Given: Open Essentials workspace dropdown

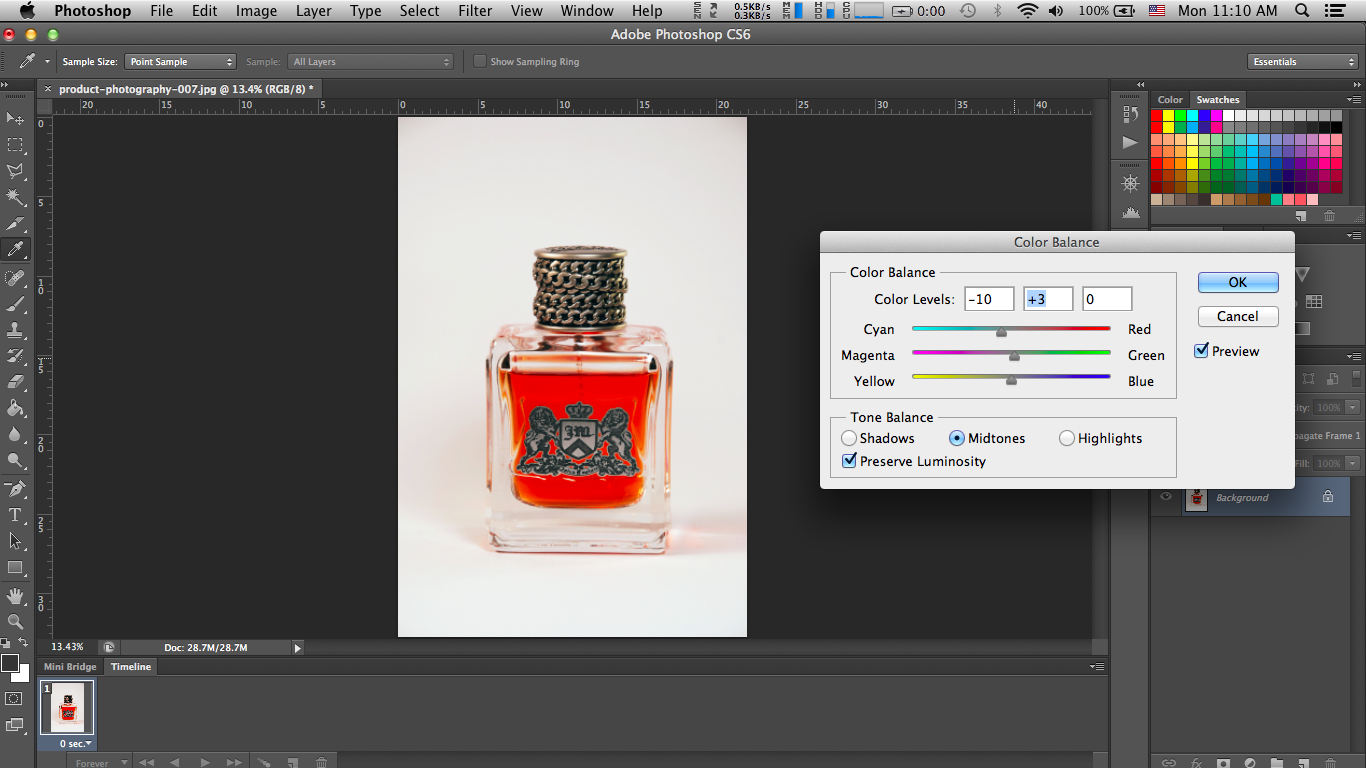Looking at the screenshot, I should click(x=1303, y=61).
